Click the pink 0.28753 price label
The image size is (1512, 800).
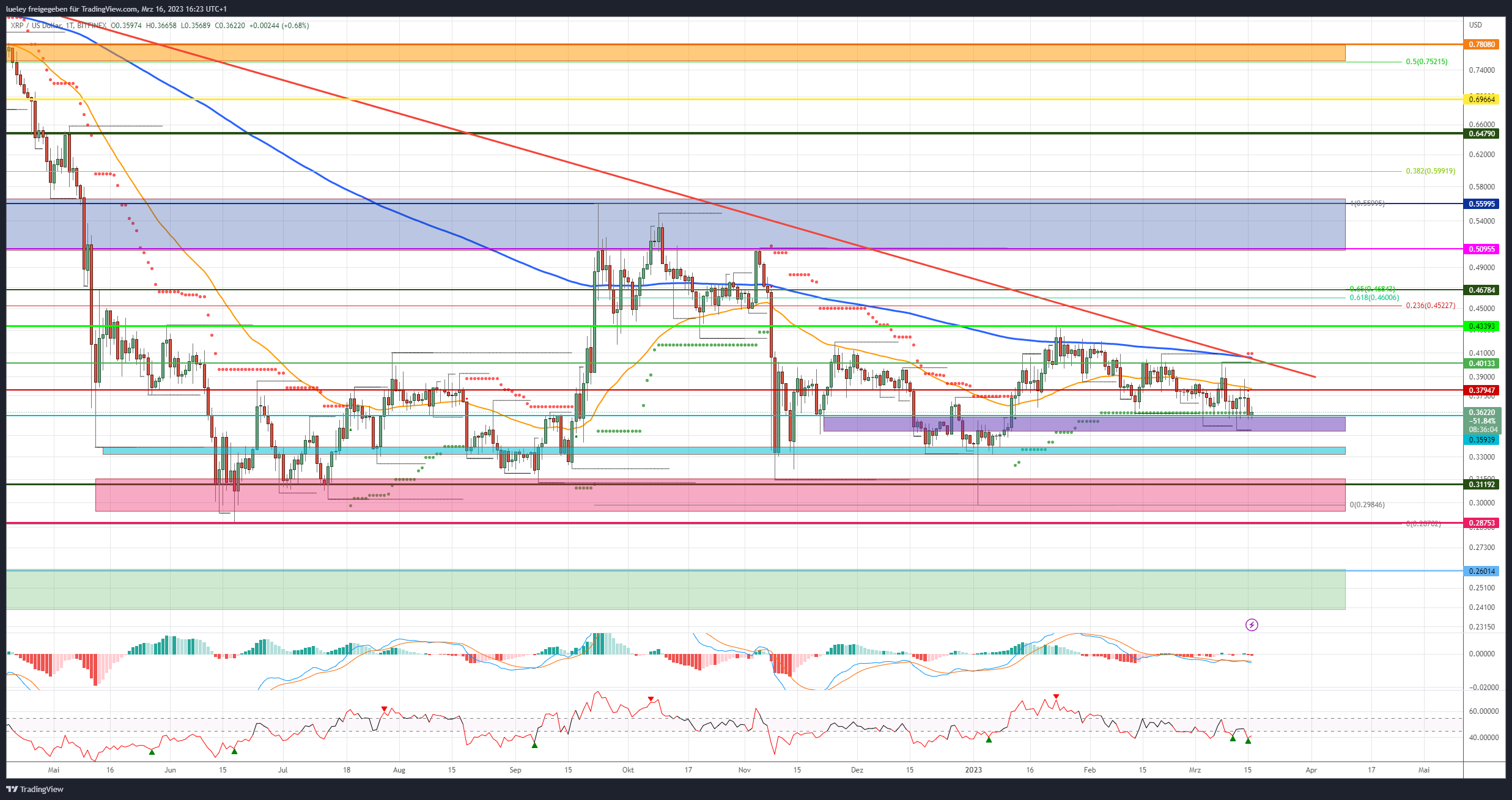[x=1481, y=523]
